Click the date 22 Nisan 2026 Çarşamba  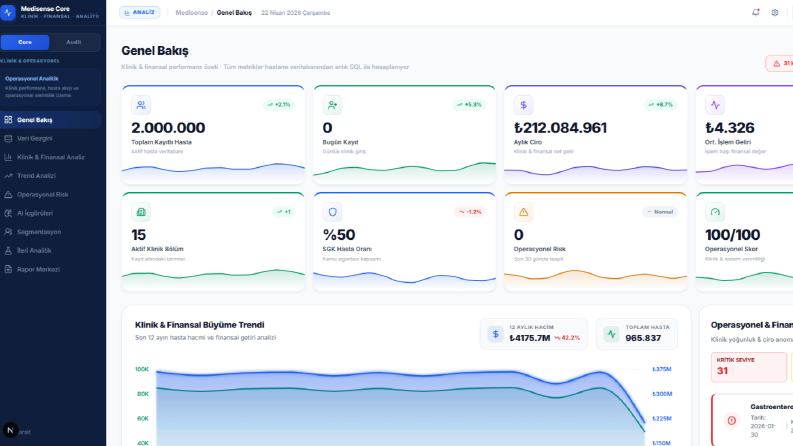[295, 13]
